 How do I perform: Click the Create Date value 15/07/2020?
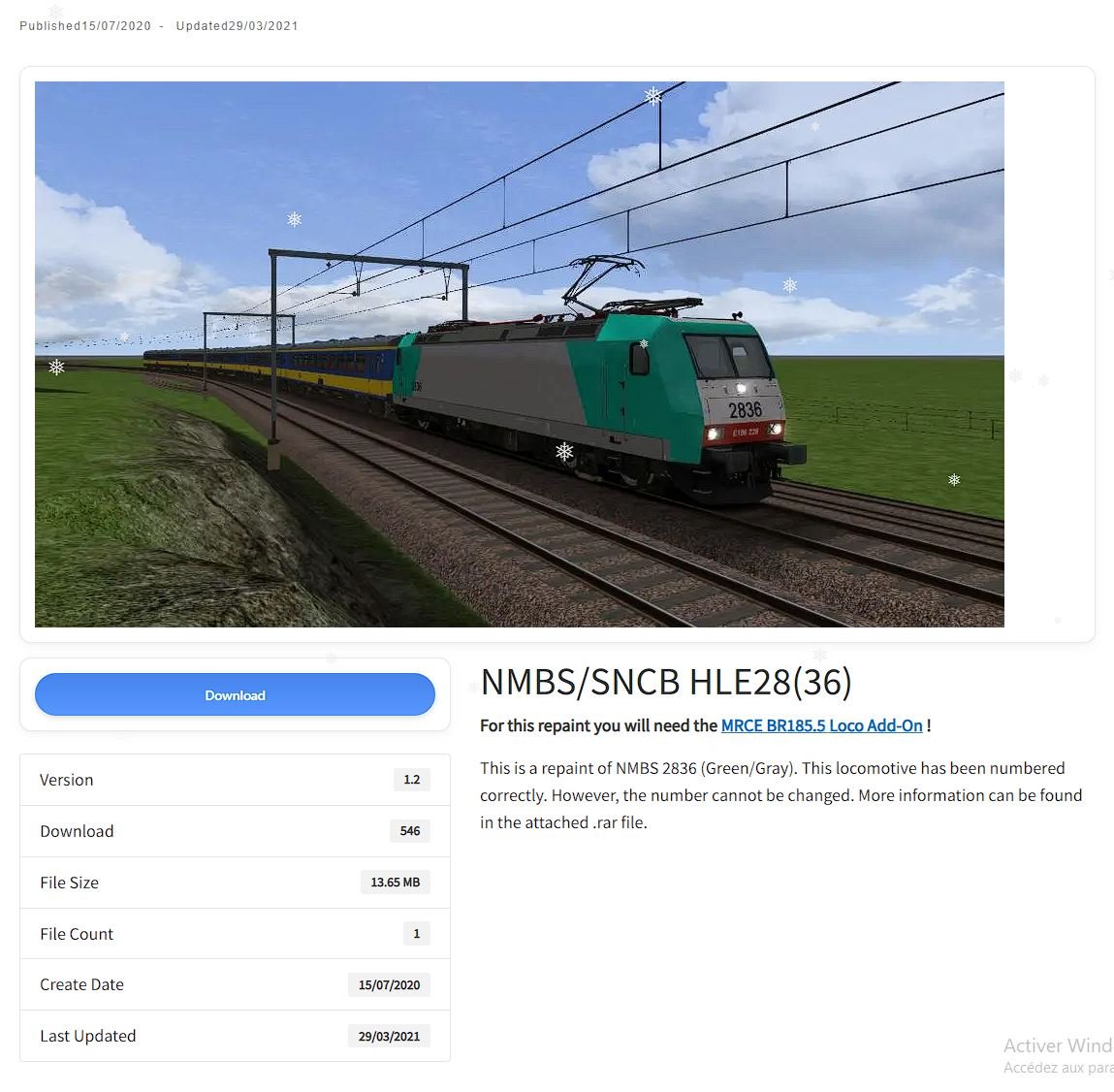(x=389, y=984)
